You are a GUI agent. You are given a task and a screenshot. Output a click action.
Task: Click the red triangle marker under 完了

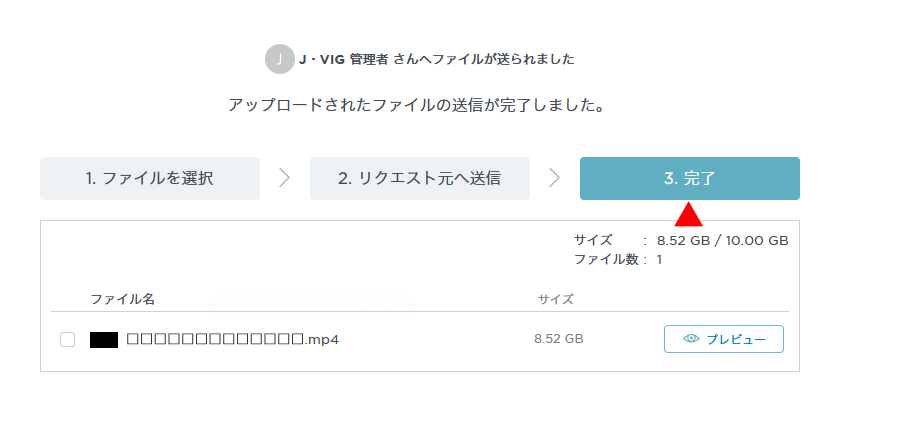(688, 214)
